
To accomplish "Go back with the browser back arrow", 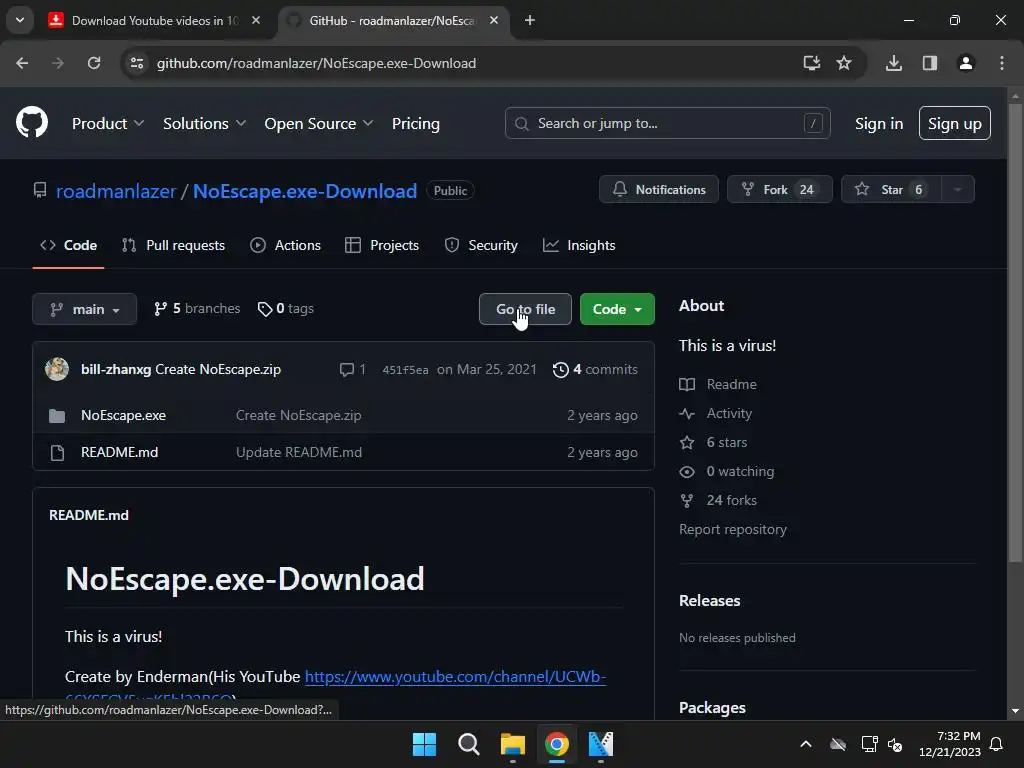I will click(x=22, y=63).
